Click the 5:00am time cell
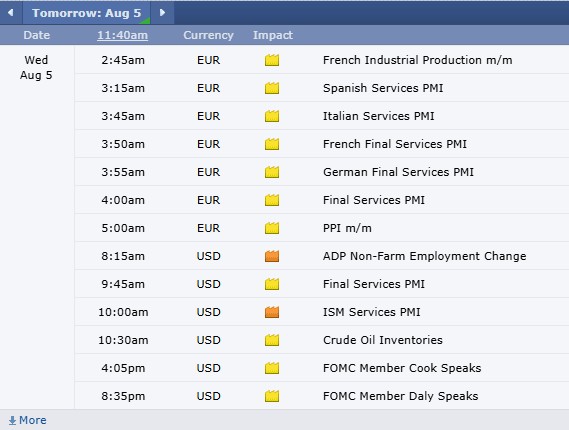 click(x=123, y=228)
